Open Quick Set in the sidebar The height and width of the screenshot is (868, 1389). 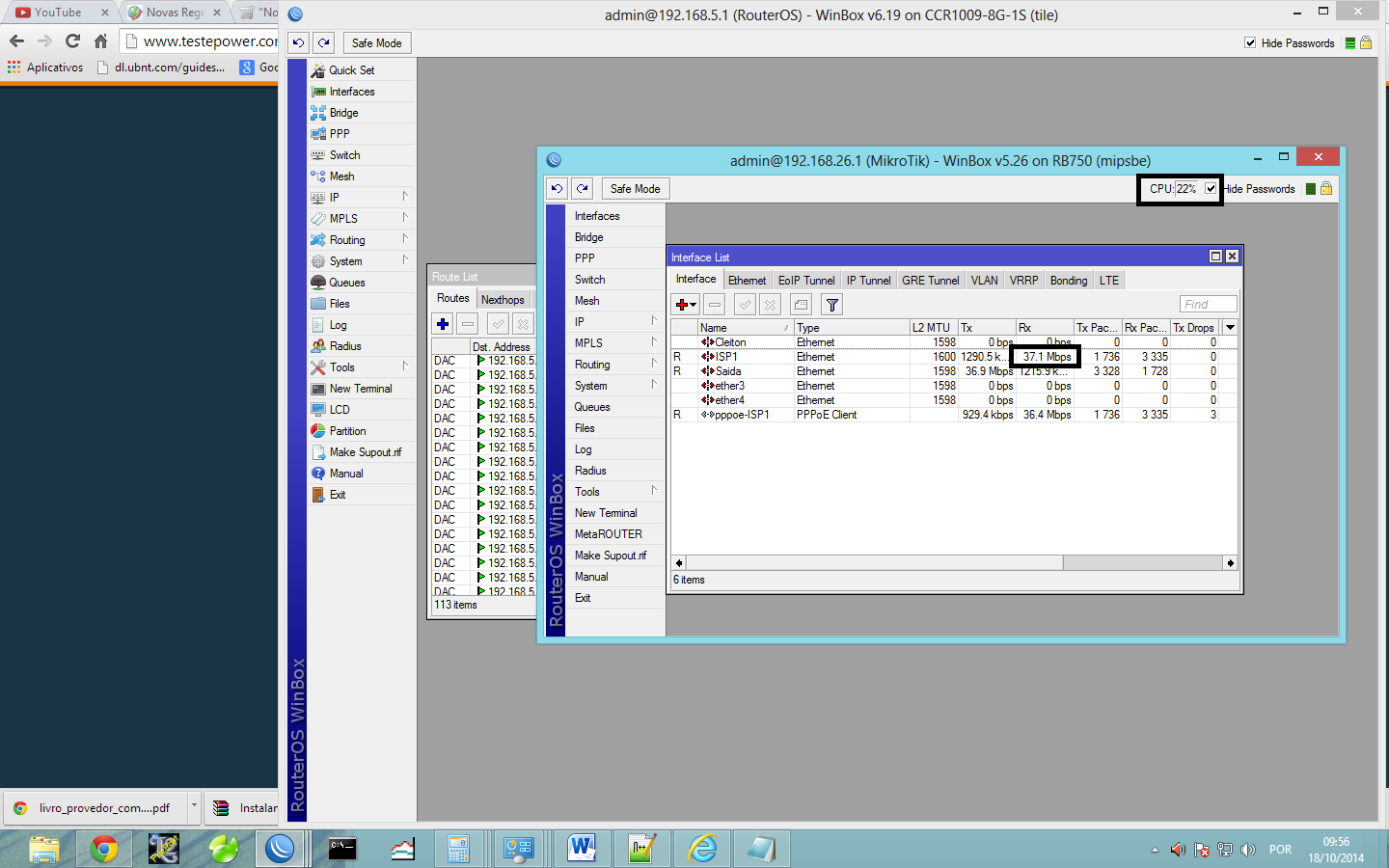351,70
